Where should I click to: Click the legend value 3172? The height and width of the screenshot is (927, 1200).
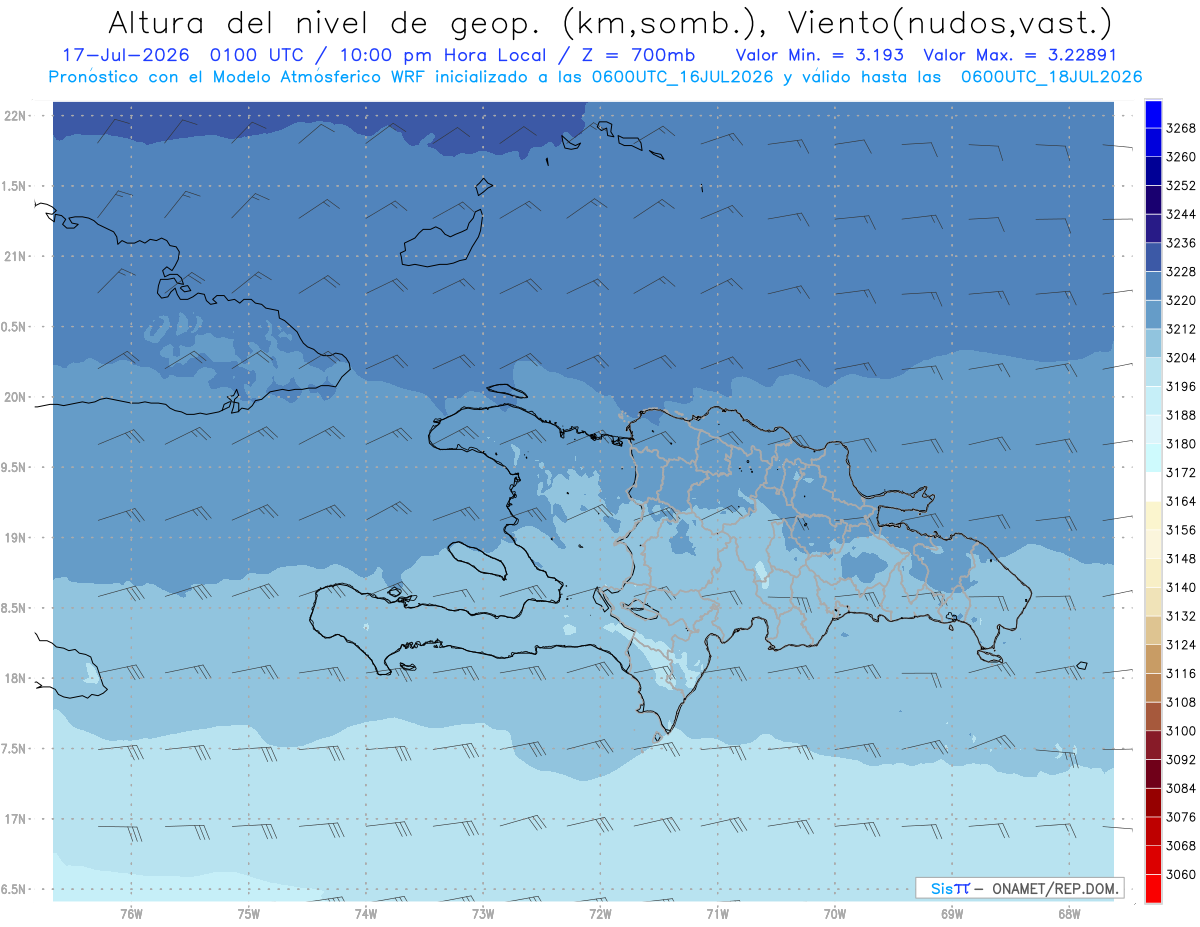click(x=1181, y=473)
